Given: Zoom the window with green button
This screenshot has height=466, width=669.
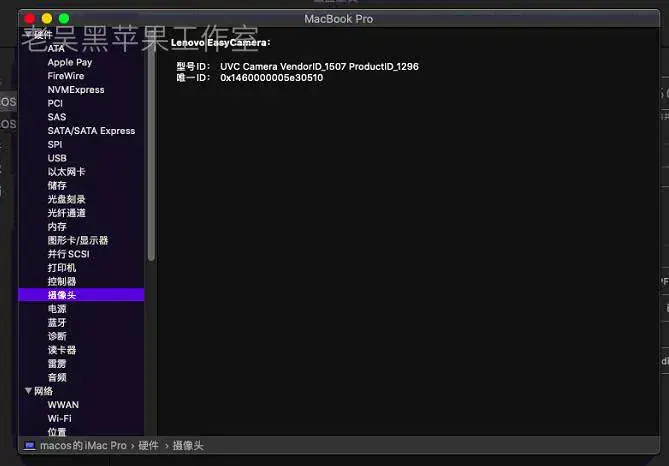Looking at the screenshot, I should coord(64,18).
